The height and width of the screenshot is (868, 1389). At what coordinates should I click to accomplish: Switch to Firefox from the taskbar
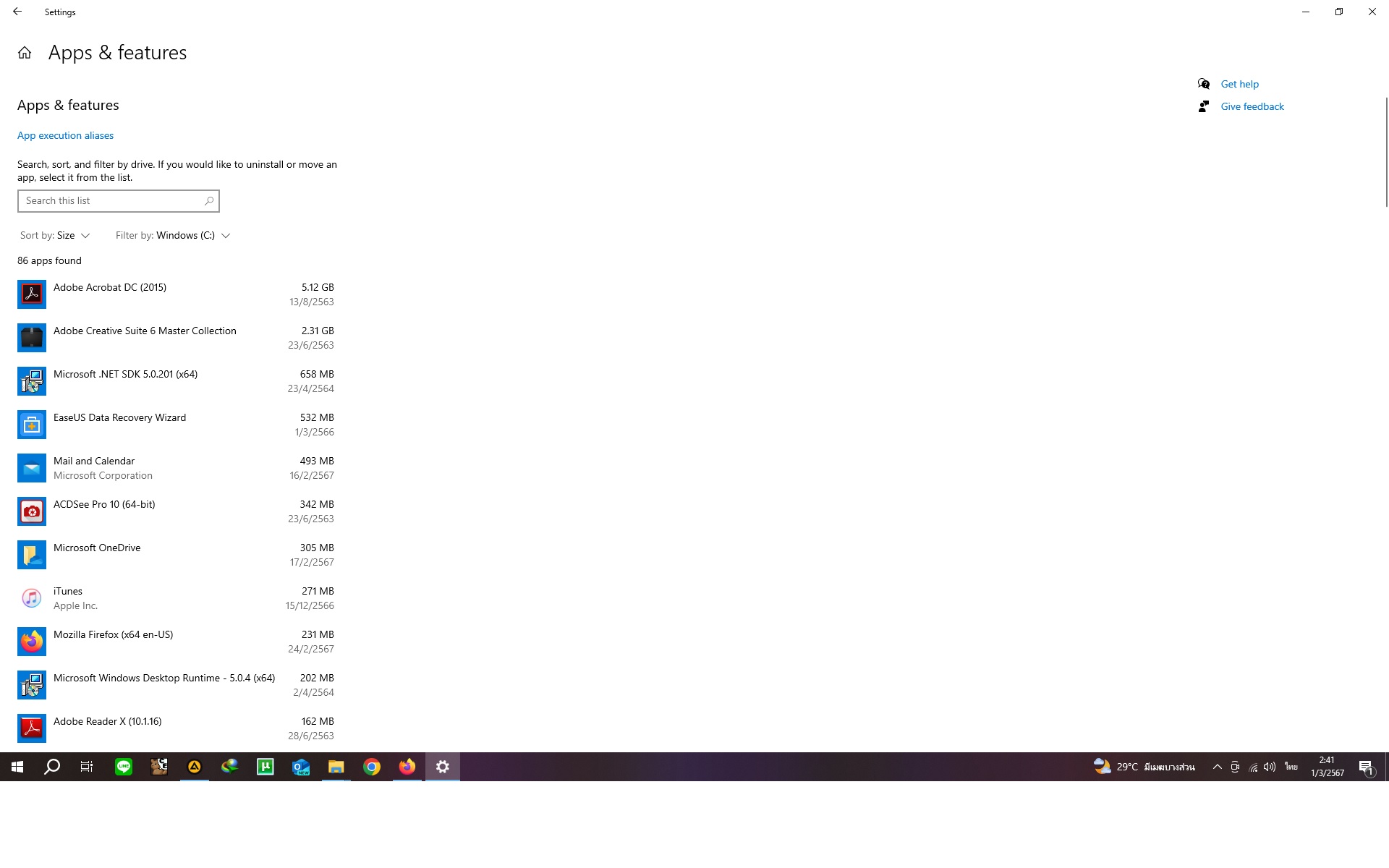coord(407,767)
